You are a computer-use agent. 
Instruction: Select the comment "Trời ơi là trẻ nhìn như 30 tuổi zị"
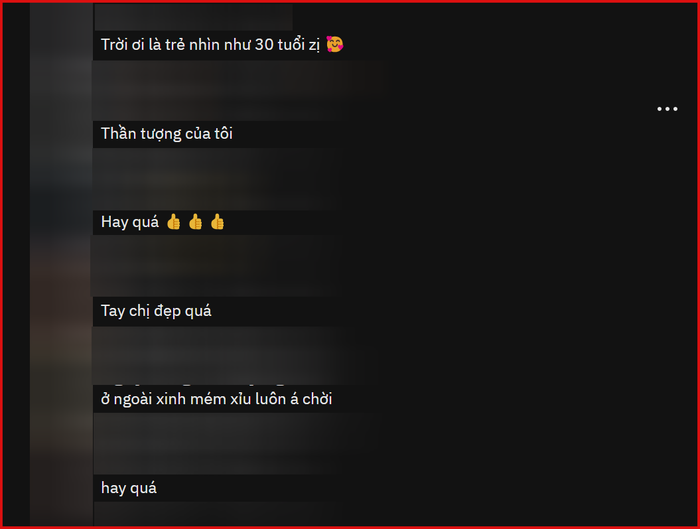click(210, 45)
